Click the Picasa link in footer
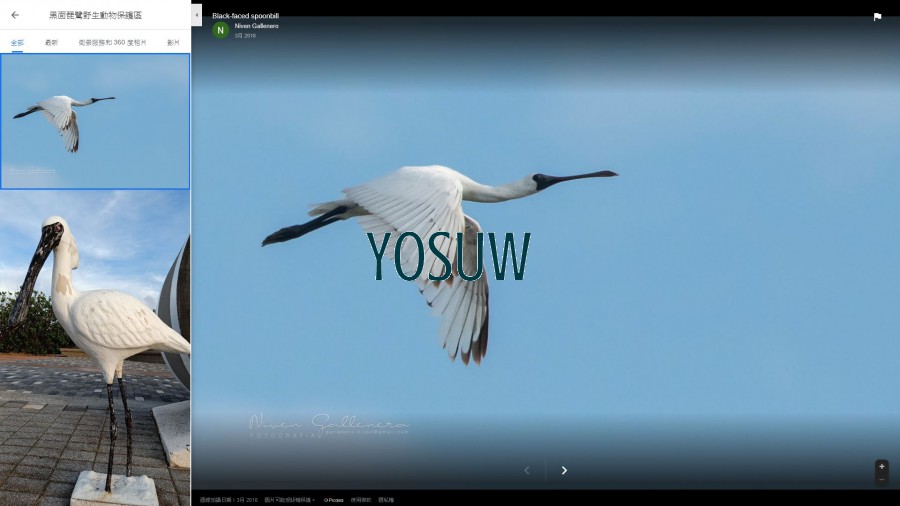 pyautogui.click(x=334, y=500)
